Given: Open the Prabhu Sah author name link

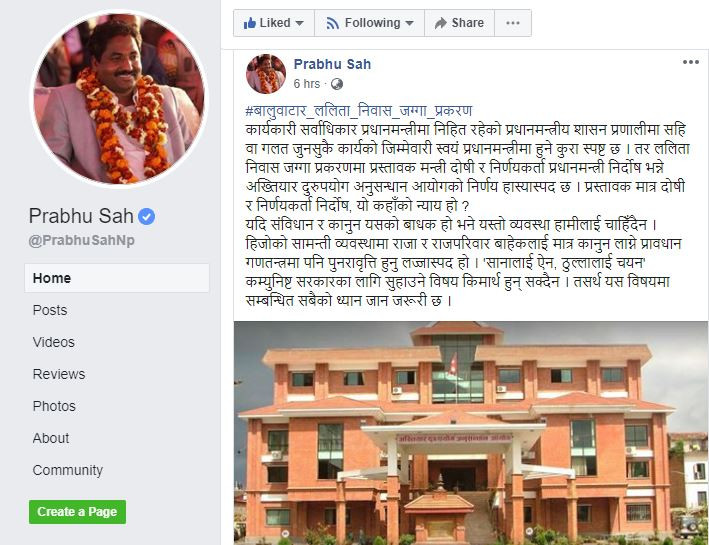Looking at the screenshot, I should tap(332, 64).
